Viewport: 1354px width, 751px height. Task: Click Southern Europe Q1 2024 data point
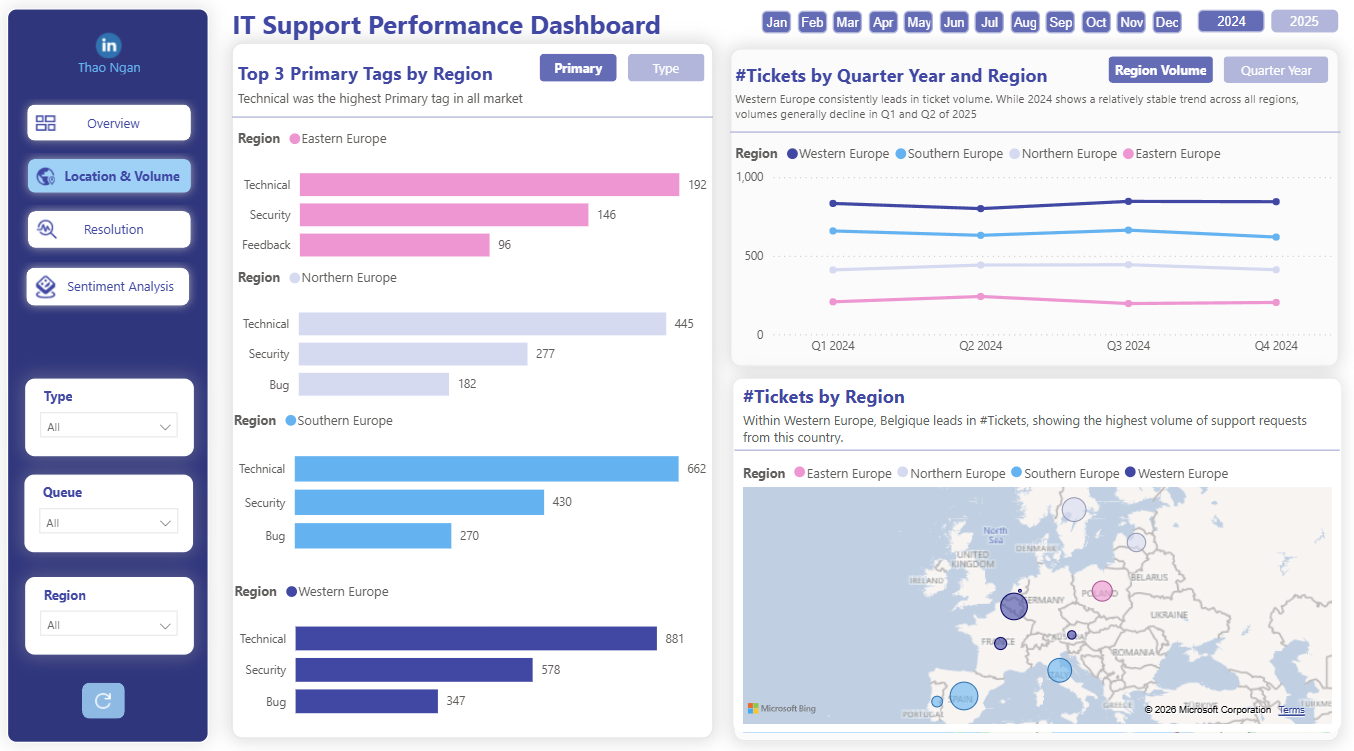[x=833, y=231]
